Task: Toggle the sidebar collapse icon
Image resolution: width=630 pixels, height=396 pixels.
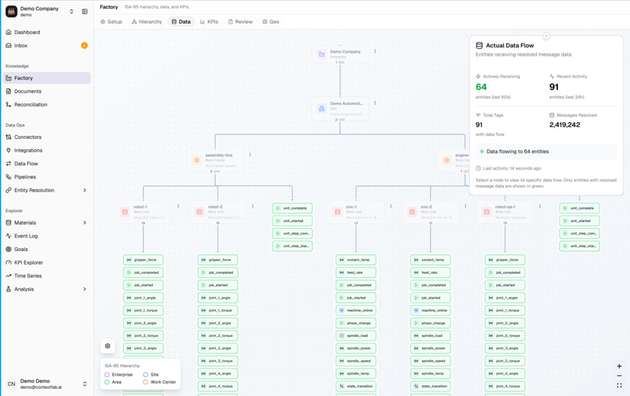Action: [85, 12]
